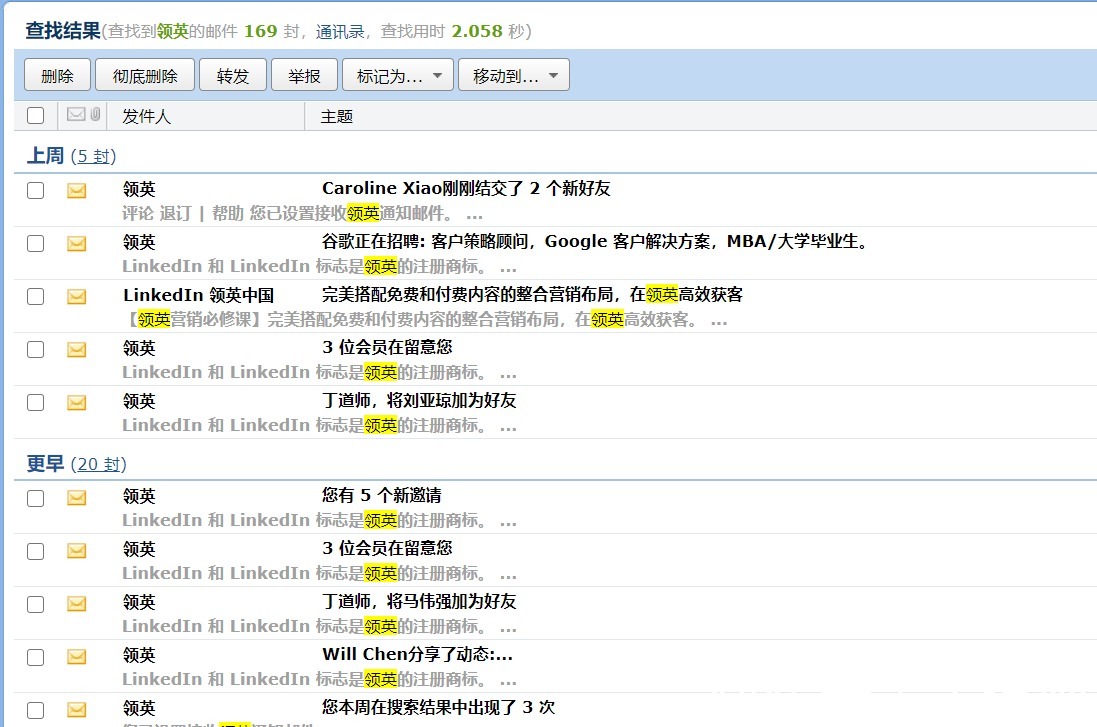Open email Will Chen分享了动态
The width and height of the screenshot is (1097, 727).
click(x=418, y=654)
